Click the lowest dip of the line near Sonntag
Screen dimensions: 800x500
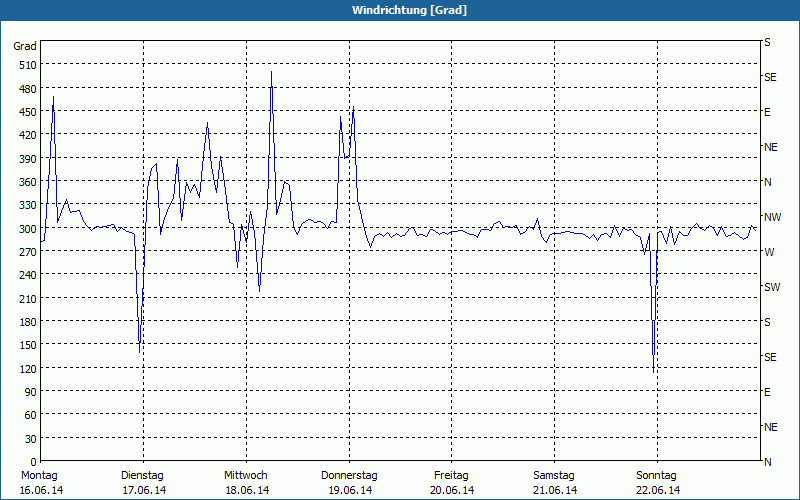(654, 372)
